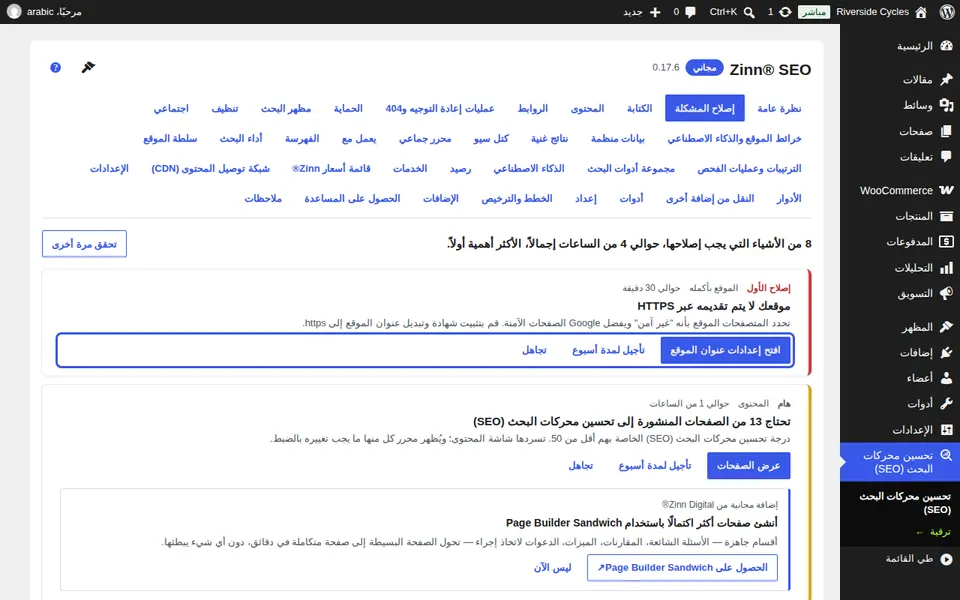Open comments bubble in admin bar
Image resolution: width=960 pixels, height=600 pixels.
[x=691, y=12]
